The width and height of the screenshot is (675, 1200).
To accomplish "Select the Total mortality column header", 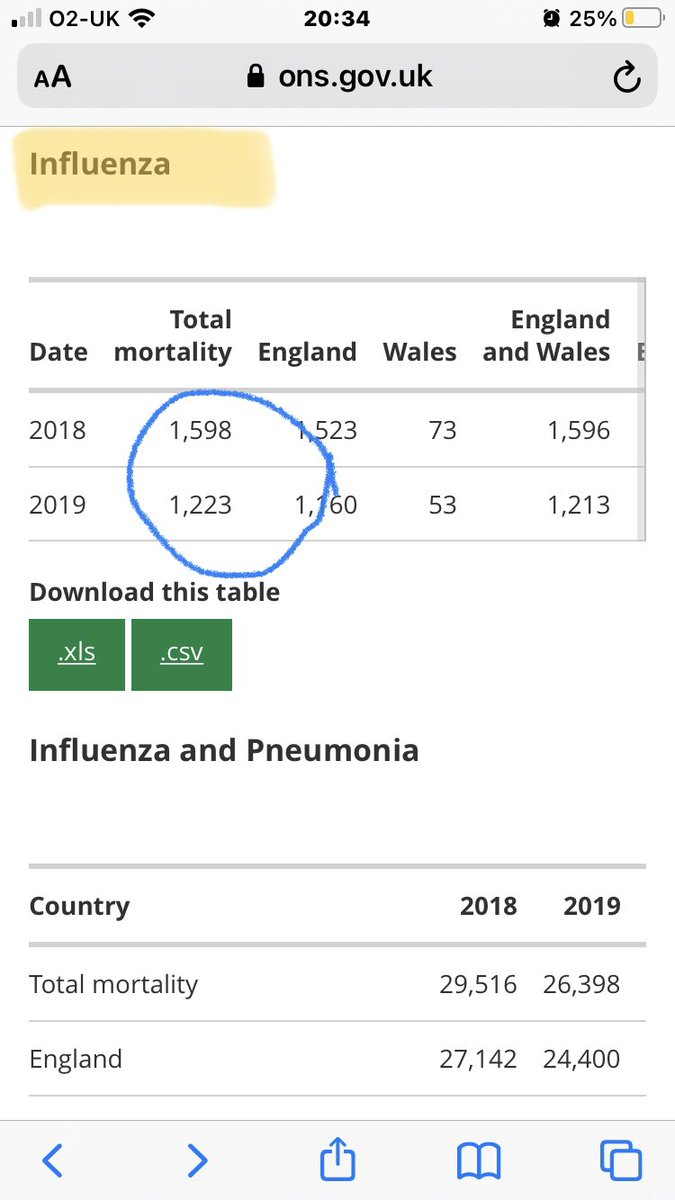I will pyautogui.click(x=173, y=336).
